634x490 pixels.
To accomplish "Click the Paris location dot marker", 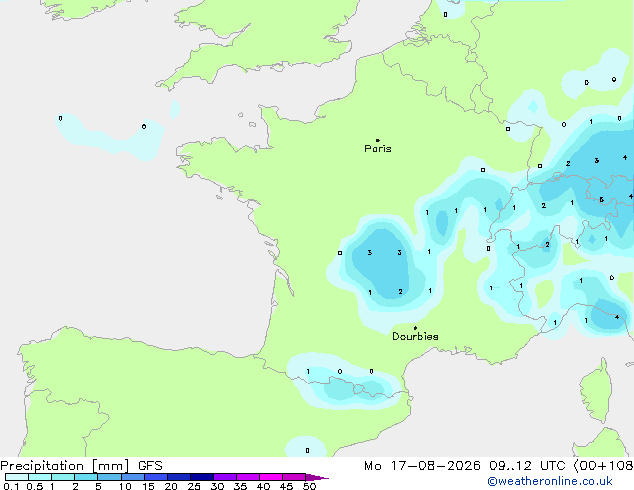I will tap(378, 140).
